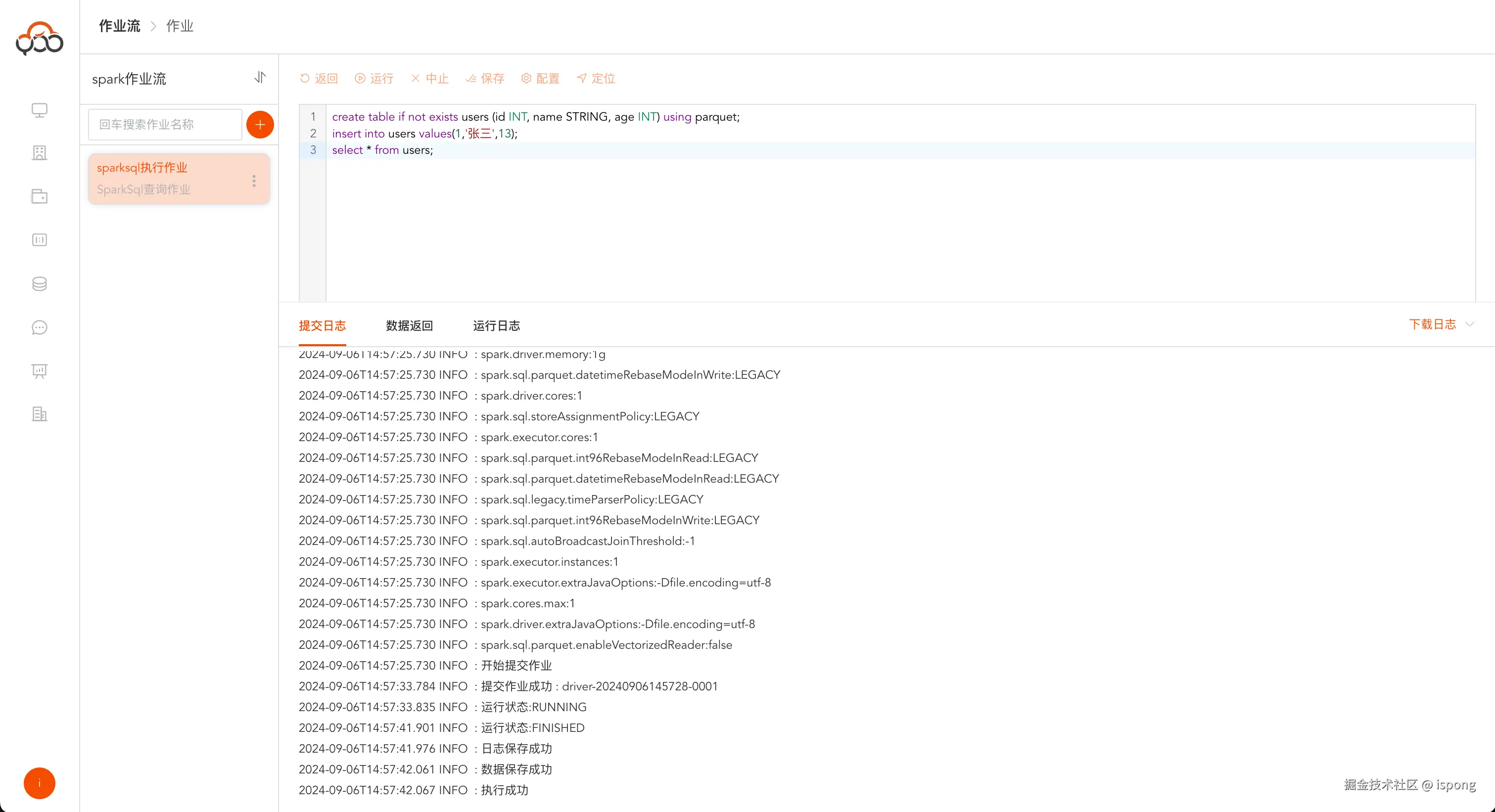
Task: Collapse log panel with chevron near 下载日志
Action: click(1469, 324)
